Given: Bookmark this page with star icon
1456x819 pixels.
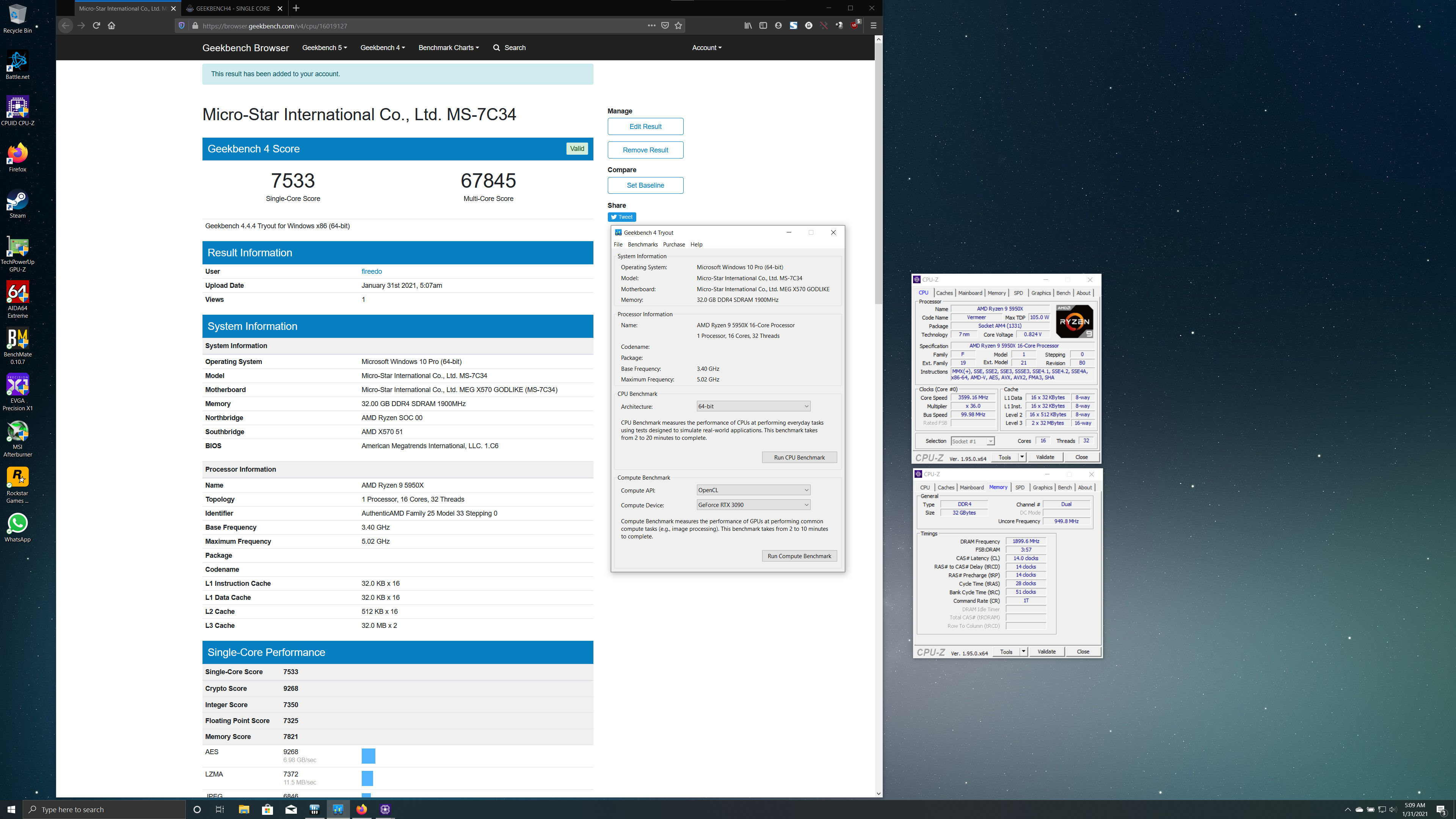Looking at the screenshot, I should pos(678,25).
